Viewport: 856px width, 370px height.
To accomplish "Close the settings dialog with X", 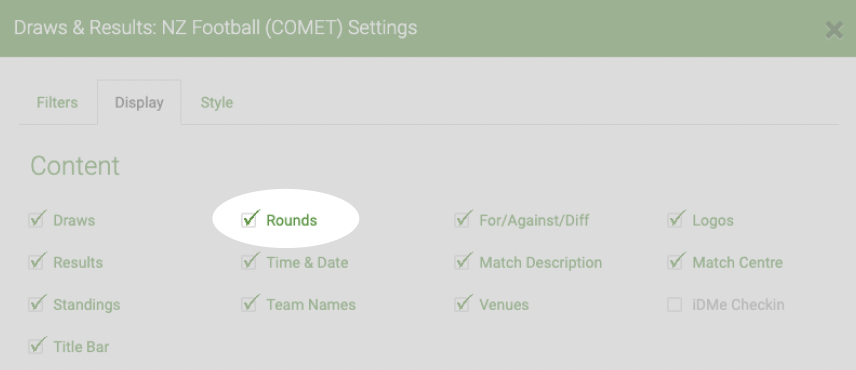I will pyautogui.click(x=834, y=31).
